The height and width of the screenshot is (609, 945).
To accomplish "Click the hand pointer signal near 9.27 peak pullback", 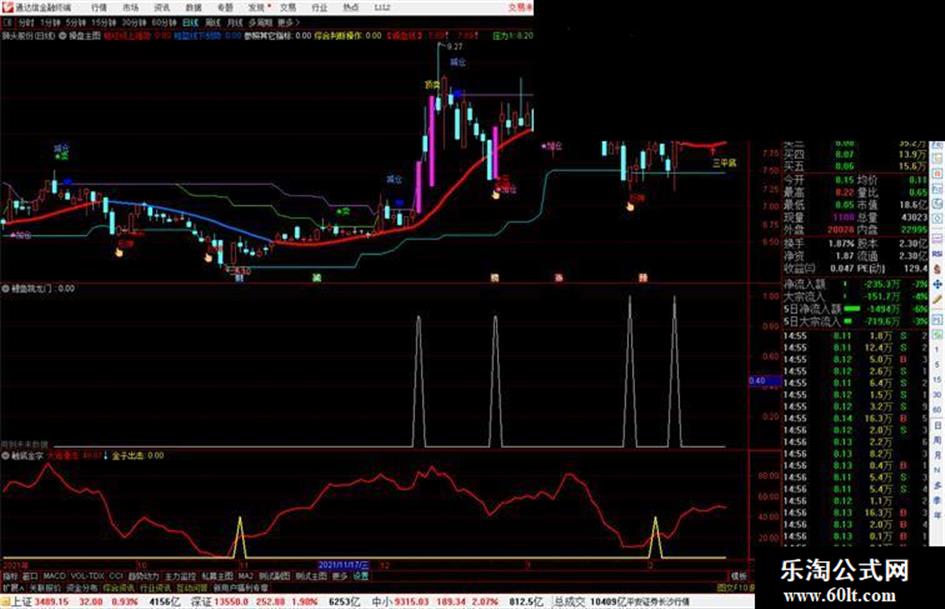I will tap(496, 194).
